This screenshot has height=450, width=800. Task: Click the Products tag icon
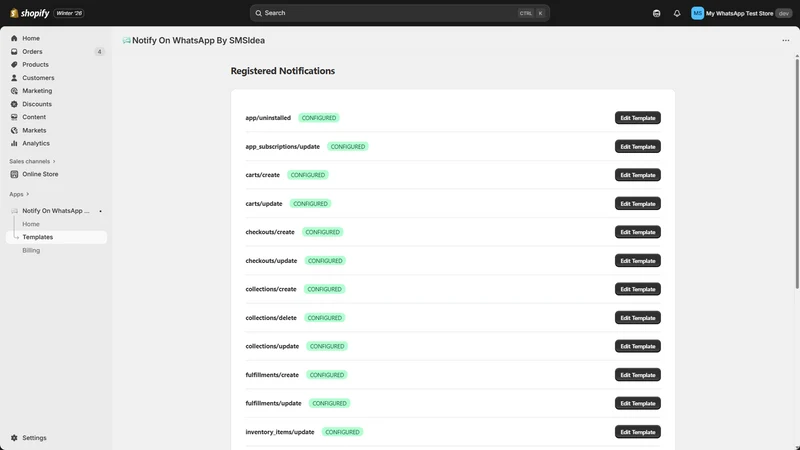(x=14, y=65)
